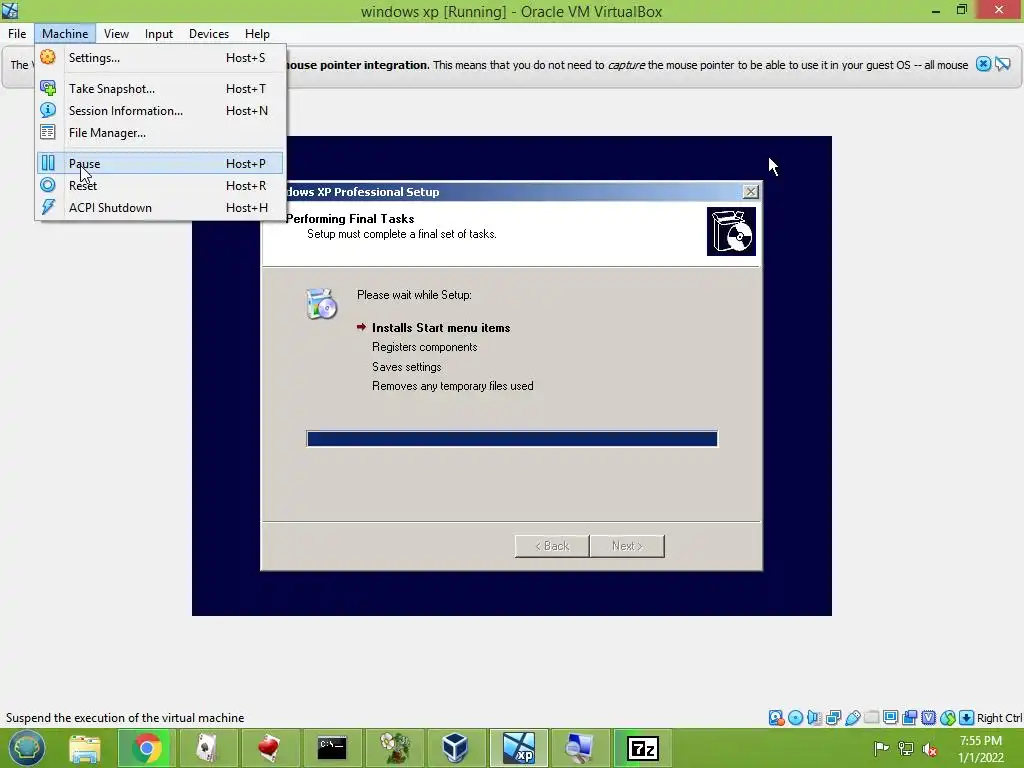The image size is (1024, 768).
Task: Open the Input menu
Action: [x=159, y=33]
